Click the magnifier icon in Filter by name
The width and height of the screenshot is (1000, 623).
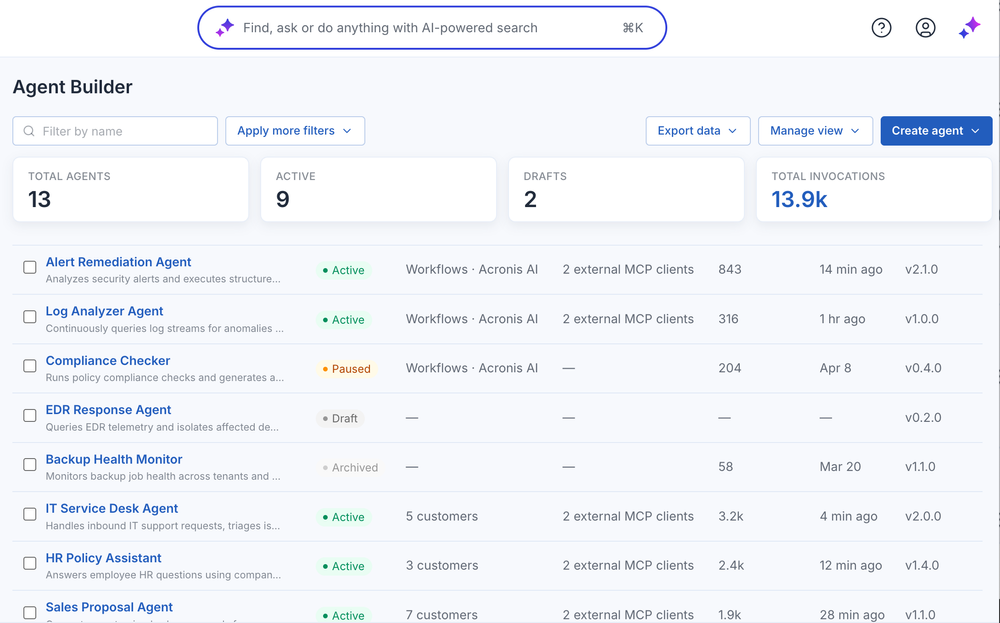(29, 131)
